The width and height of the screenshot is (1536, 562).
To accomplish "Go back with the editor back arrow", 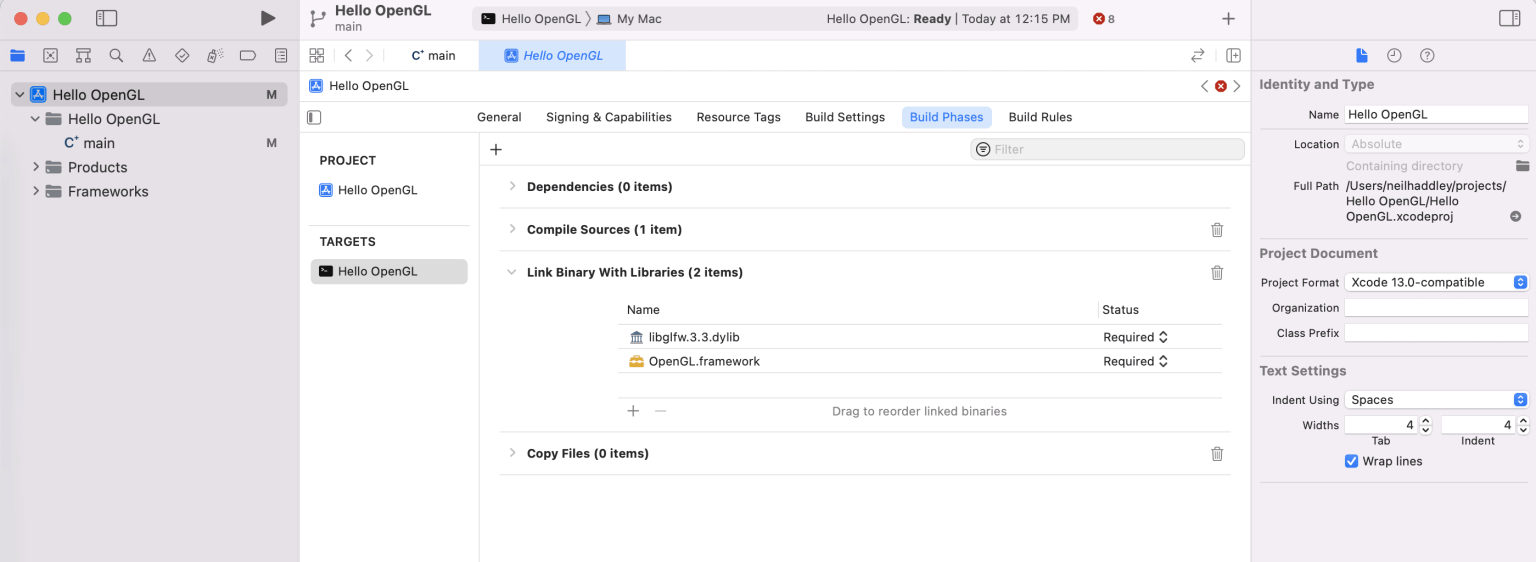I will pyautogui.click(x=347, y=56).
